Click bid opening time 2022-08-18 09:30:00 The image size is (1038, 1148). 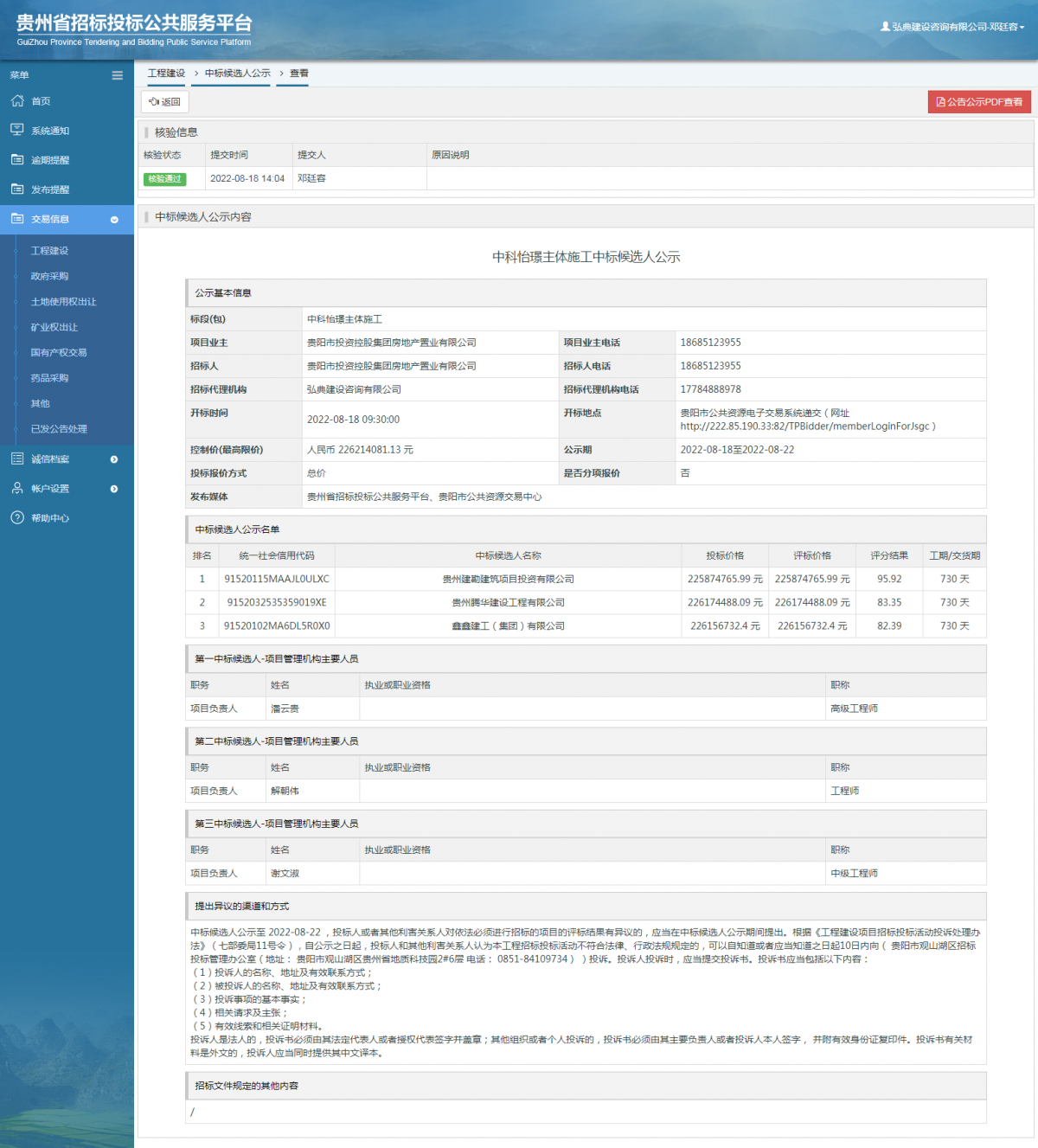353,420
